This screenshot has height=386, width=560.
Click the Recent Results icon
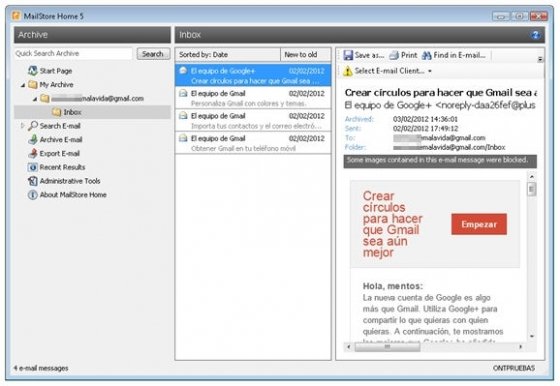coord(33,167)
